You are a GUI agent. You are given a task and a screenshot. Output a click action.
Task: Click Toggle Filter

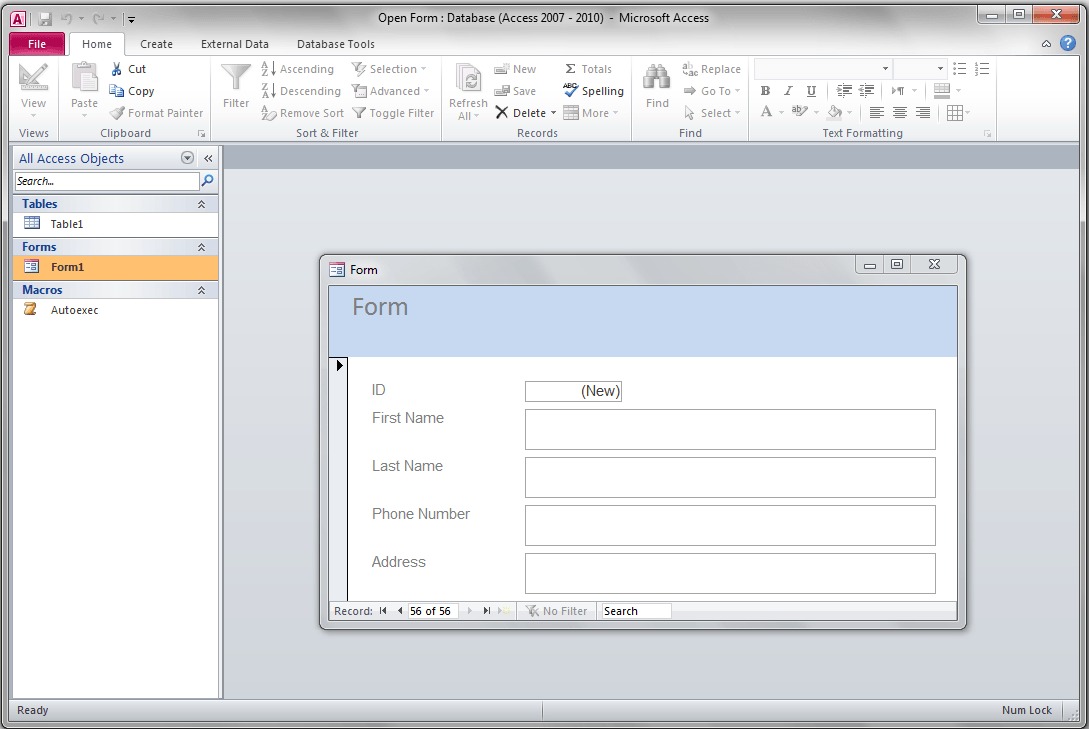click(x=393, y=113)
